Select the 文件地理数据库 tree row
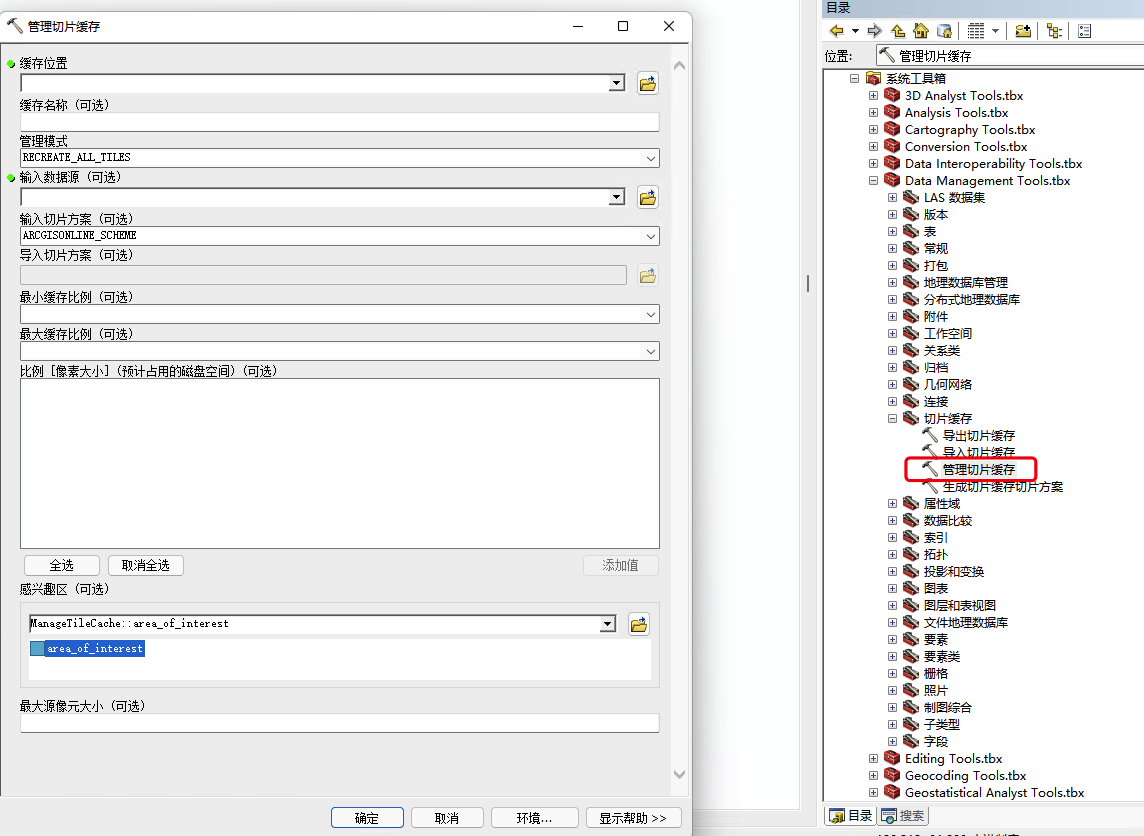1144x836 pixels. tap(956, 622)
